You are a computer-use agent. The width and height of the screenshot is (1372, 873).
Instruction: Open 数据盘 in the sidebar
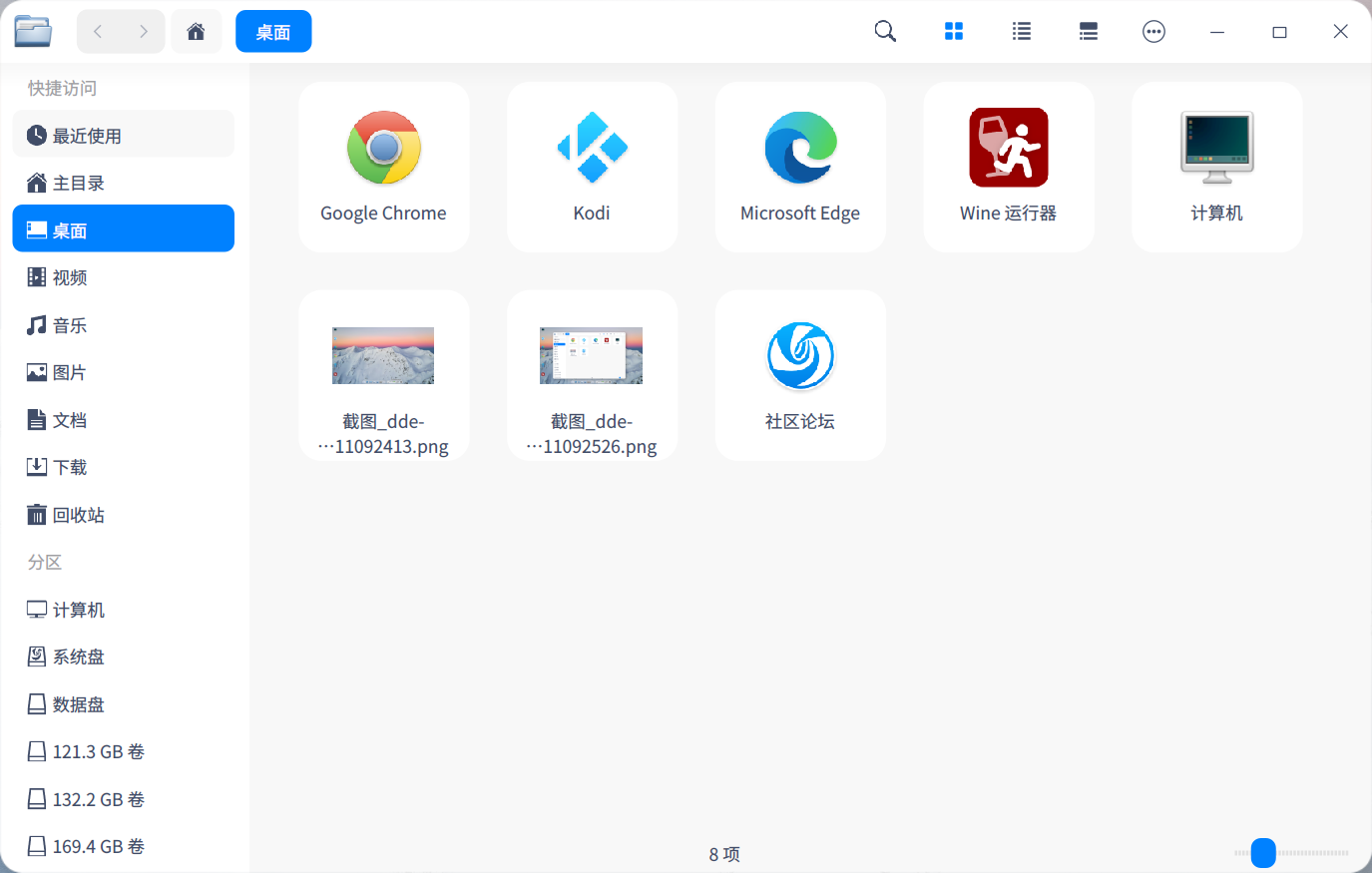click(x=124, y=704)
